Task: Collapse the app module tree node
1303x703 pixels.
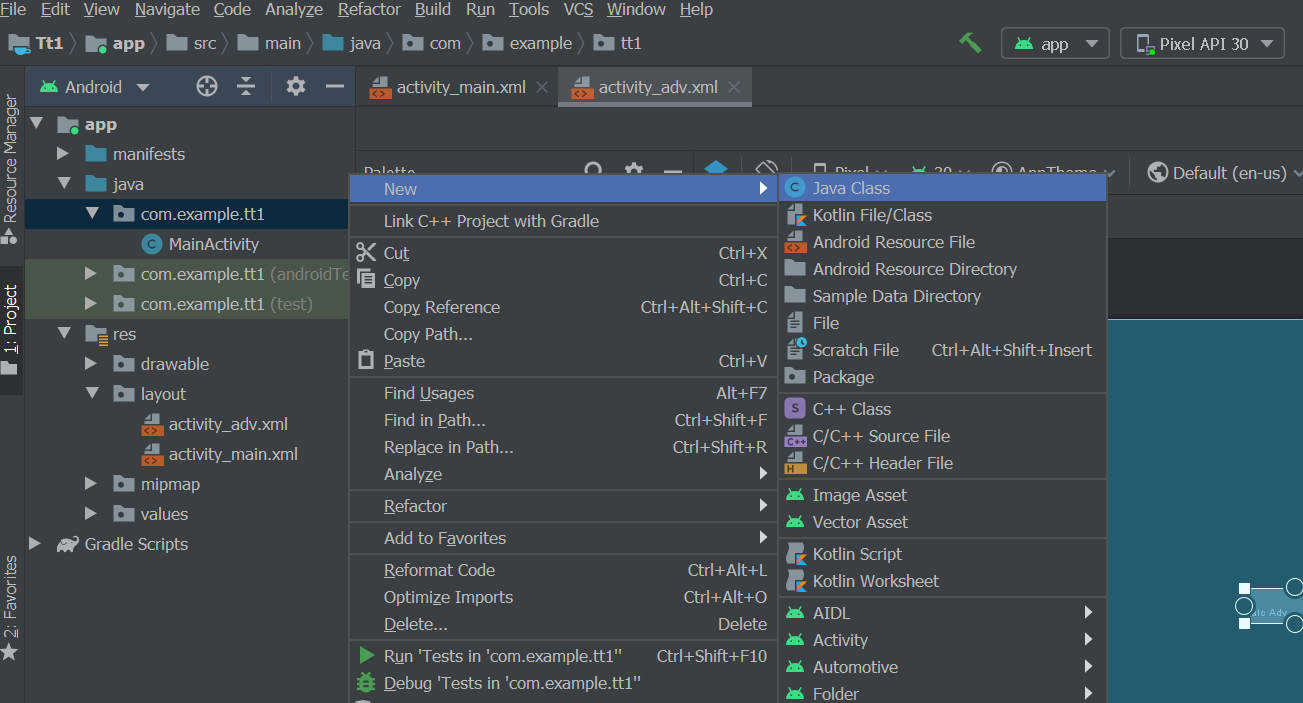Action: click(x=38, y=124)
